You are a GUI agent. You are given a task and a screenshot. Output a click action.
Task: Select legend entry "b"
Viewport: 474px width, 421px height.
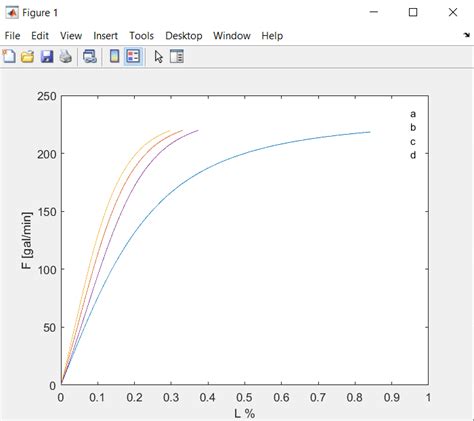pos(413,127)
